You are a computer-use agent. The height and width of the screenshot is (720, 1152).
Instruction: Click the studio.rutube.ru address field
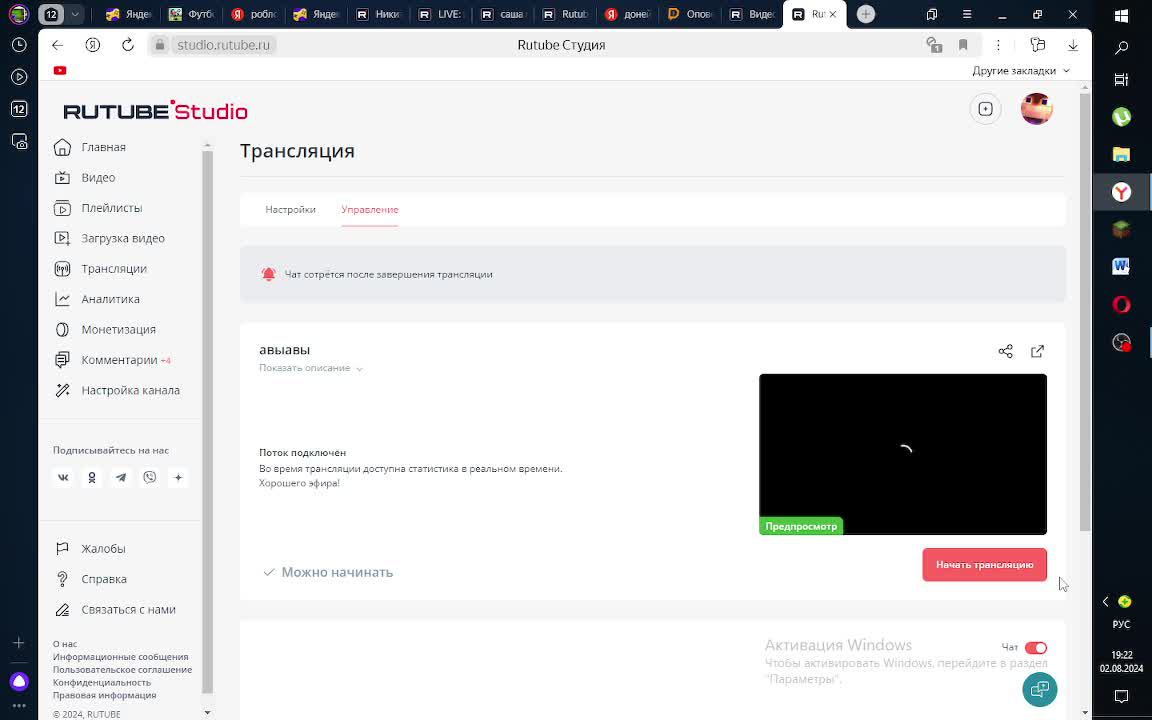(223, 45)
